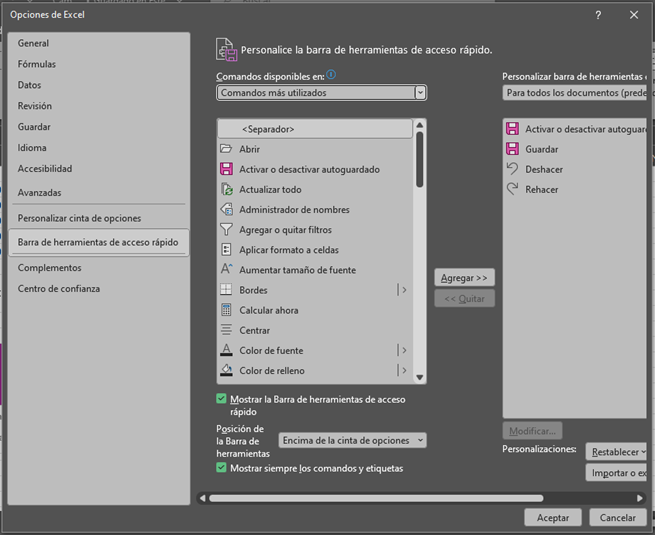Open the Accesibilidad options category

tap(99, 168)
